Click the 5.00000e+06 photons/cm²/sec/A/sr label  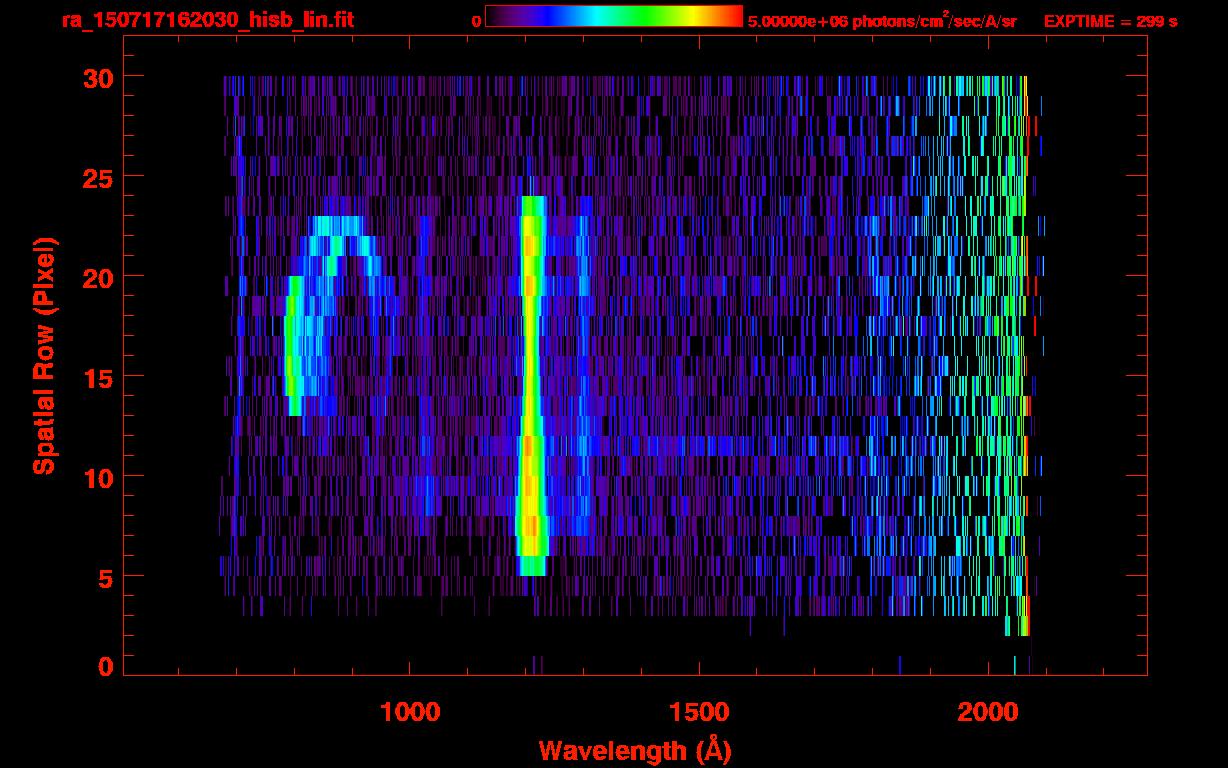882,21
